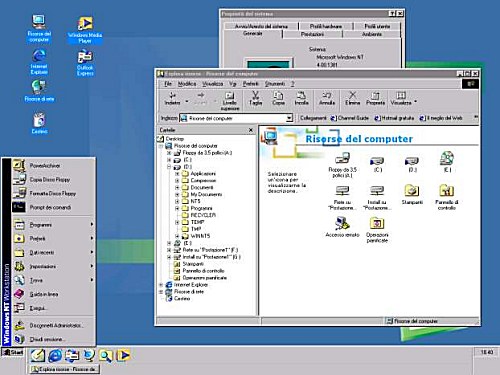Click Visualizza toolbar button
Image resolution: width=500 pixels, height=375 pixels.
(x=401, y=99)
